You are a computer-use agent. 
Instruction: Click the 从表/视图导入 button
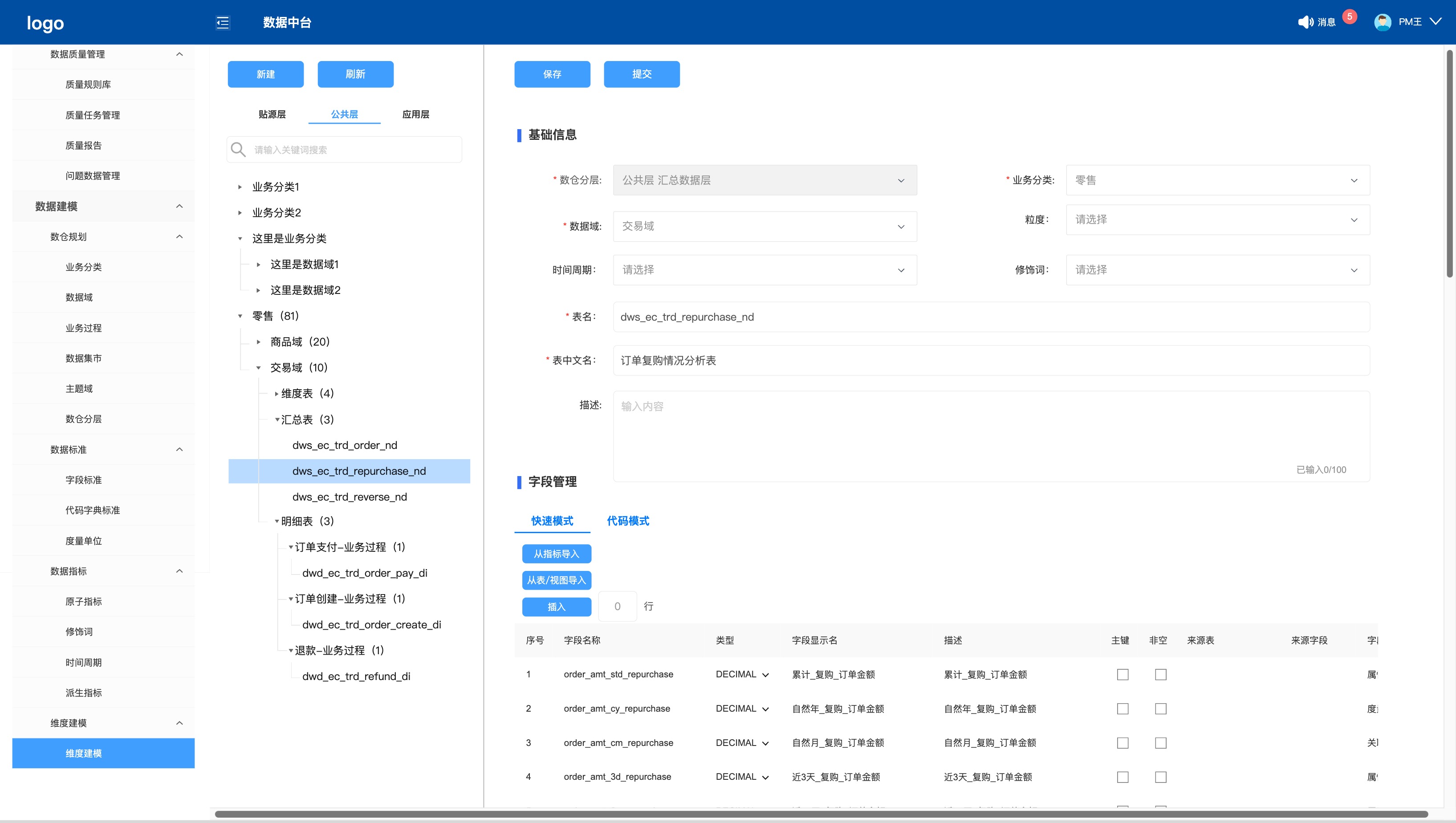pos(557,580)
